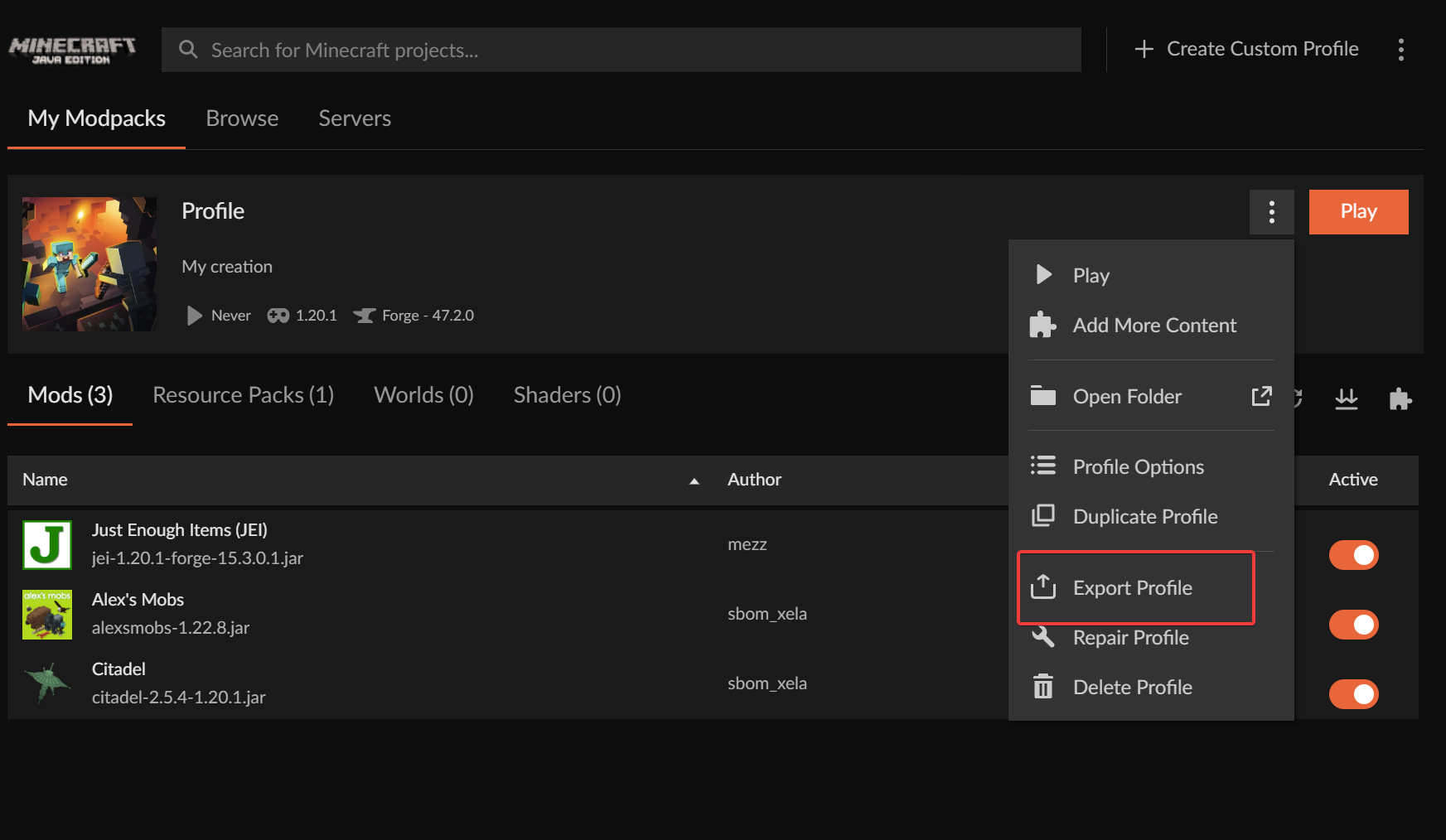Click the Alex's Mobs mod icon
1446x840 pixels.
tap(47, 614)
